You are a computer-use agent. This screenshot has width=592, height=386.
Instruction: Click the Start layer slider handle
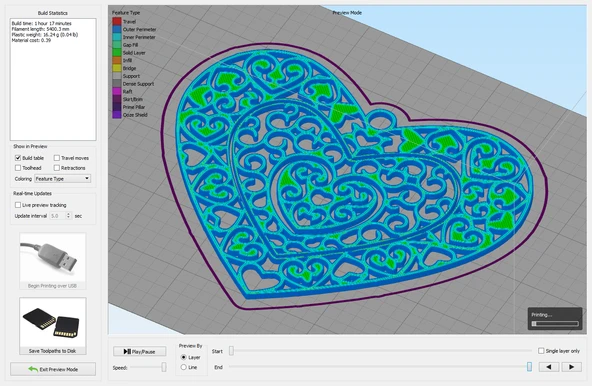(x=231, y=351)
